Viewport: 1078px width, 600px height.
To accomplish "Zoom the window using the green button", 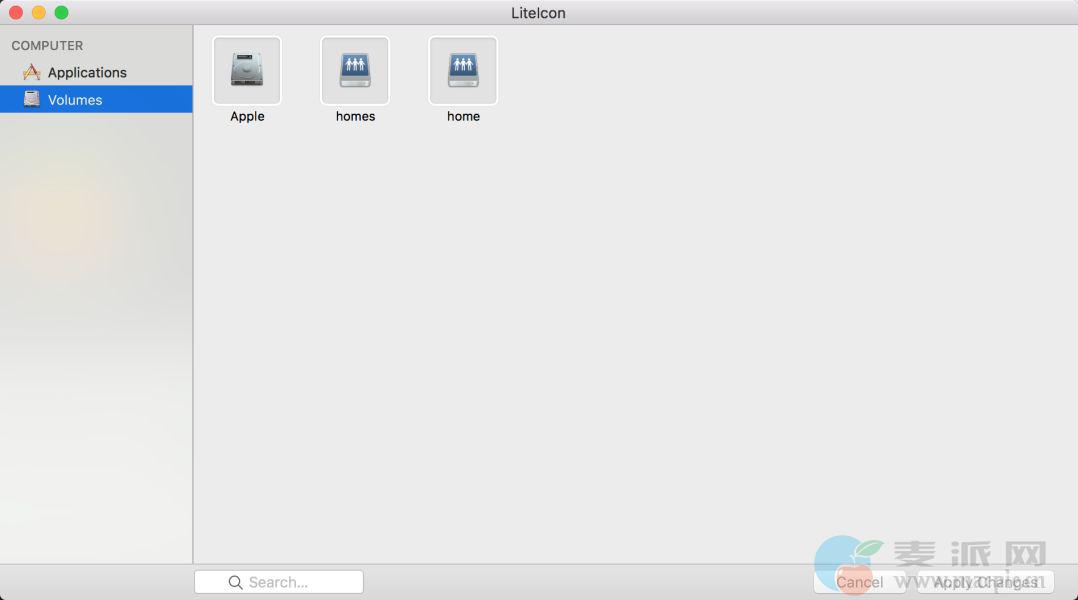I will tap(61, 13).
